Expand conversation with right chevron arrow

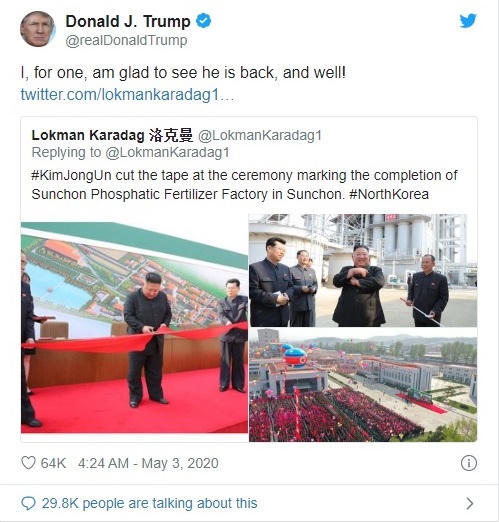[470, 503]
